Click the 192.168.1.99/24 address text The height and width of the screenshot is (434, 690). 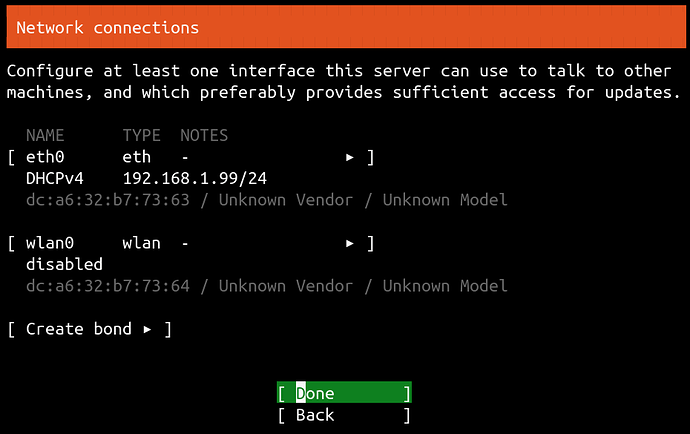click(195, 179)
